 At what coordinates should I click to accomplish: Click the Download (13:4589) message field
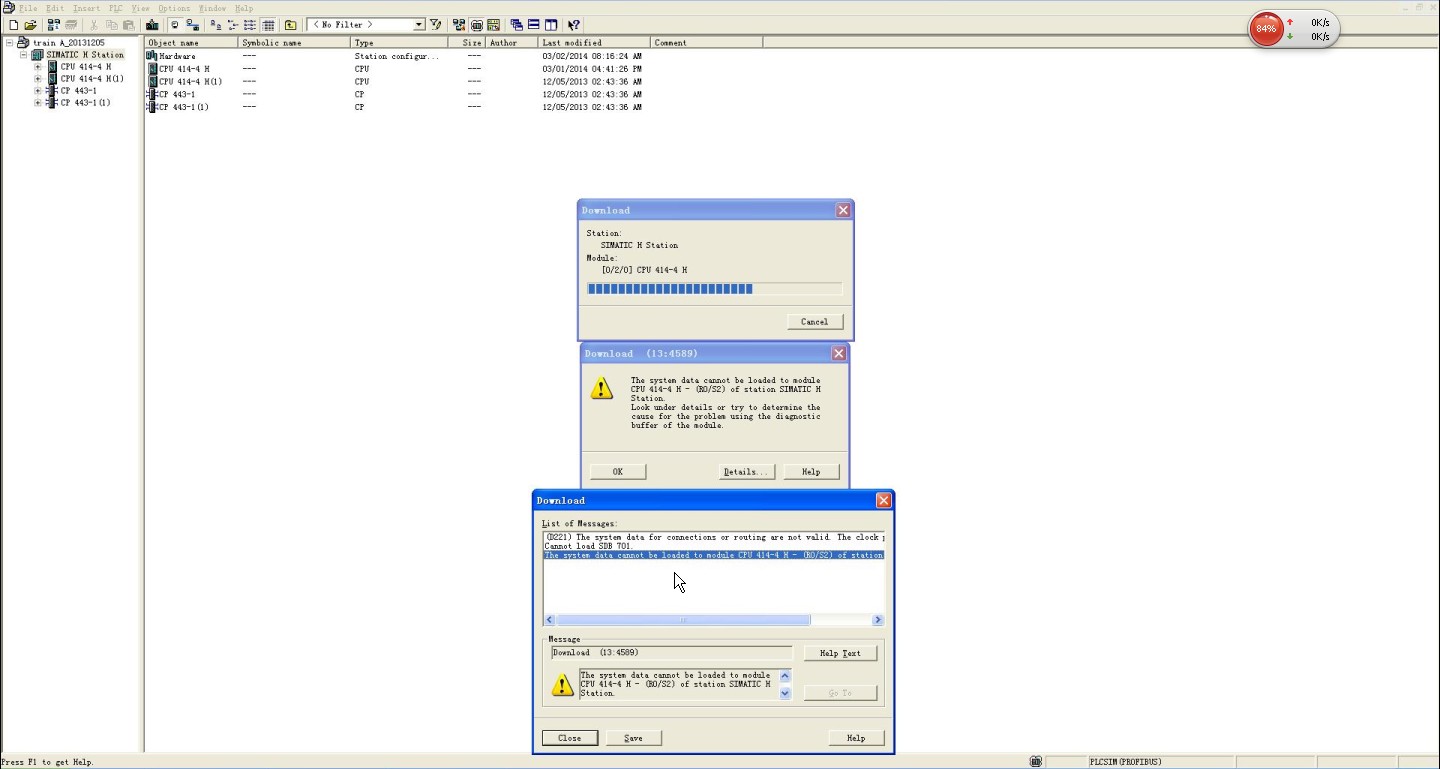click(x=672, y=653)
